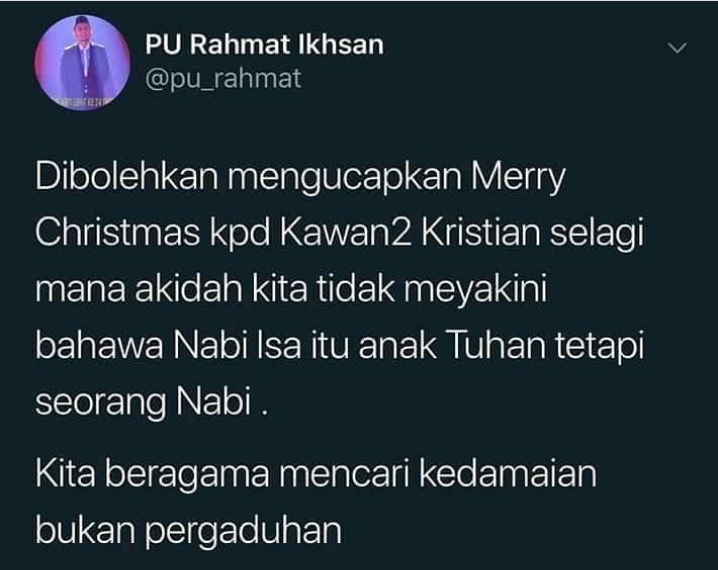Click the display name PU Rahmat Ikhsan

click(264, 45)
